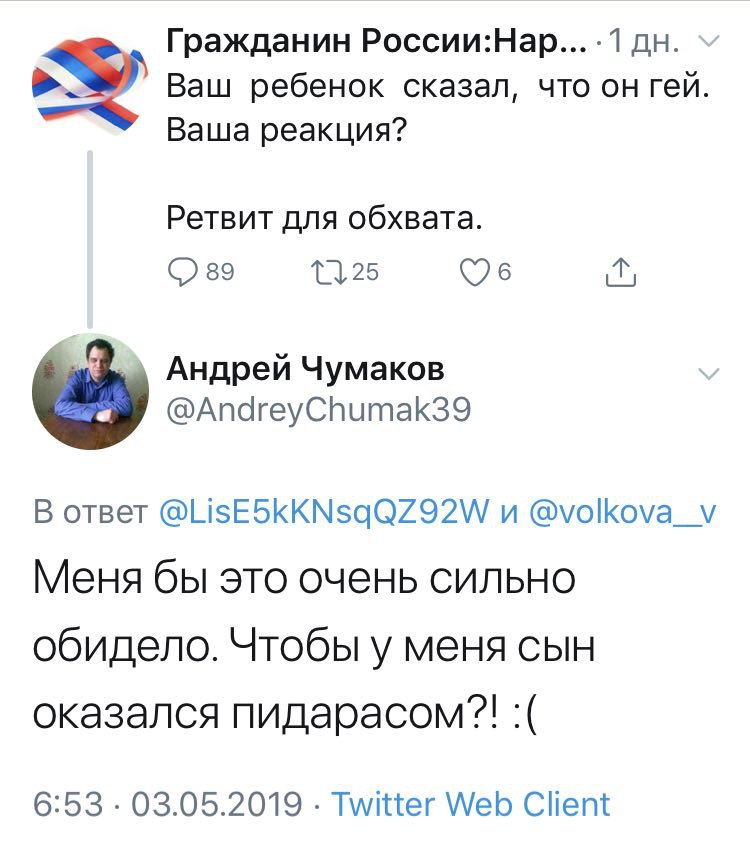Click the "1 дн." timestamp
The image size is (750, 855).
click(x=645, y=43)
